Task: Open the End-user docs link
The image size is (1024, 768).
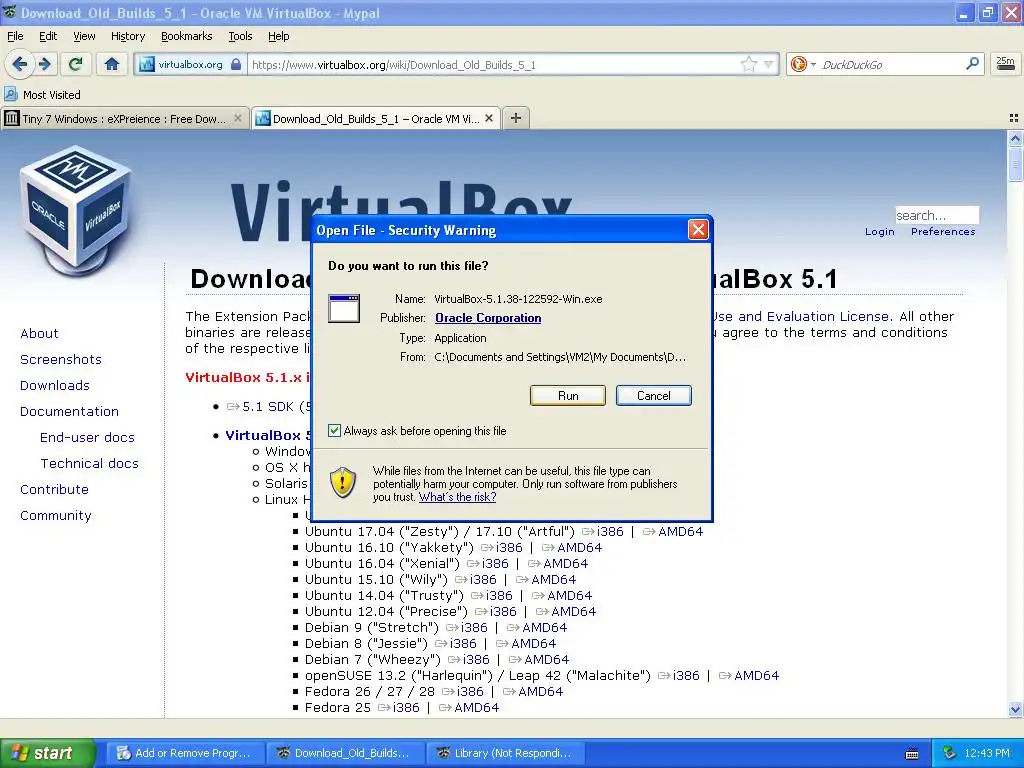Action: point(87,437)
